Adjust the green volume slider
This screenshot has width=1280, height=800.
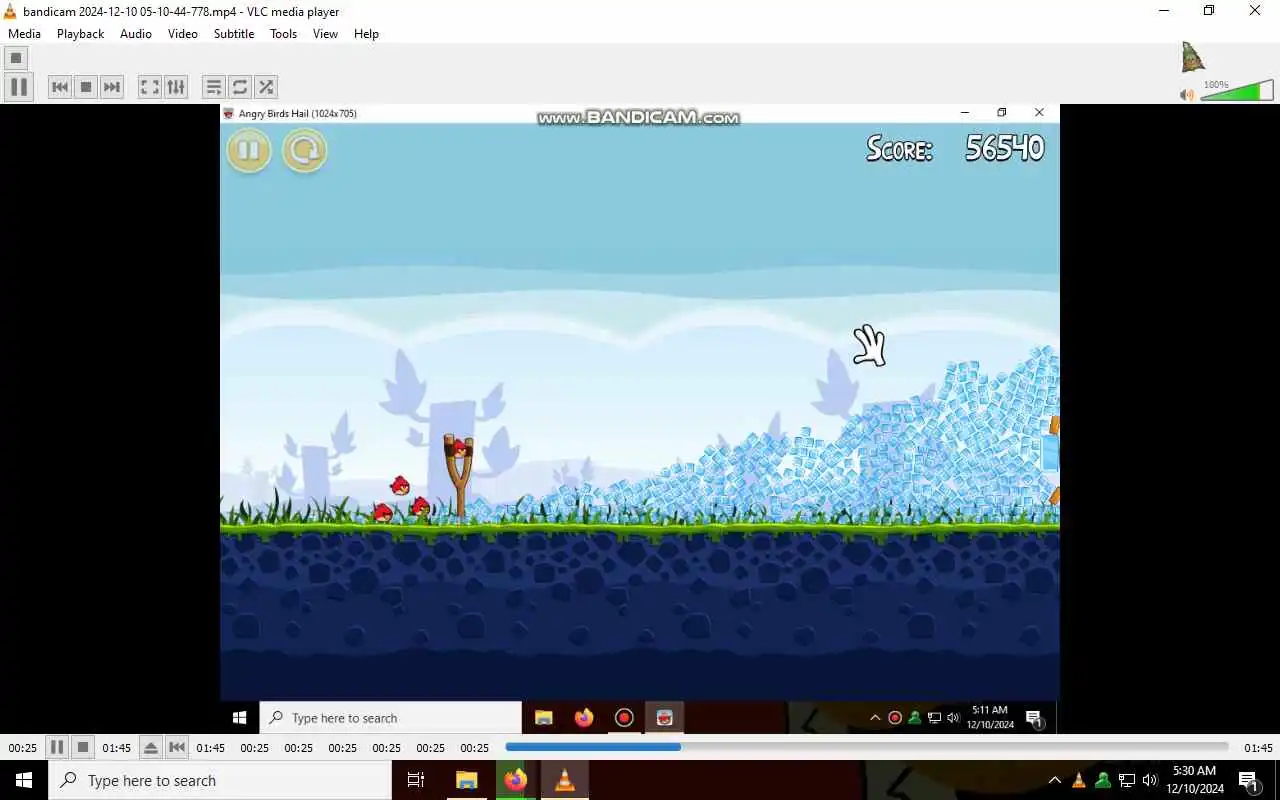click(x=1237, y=91)
